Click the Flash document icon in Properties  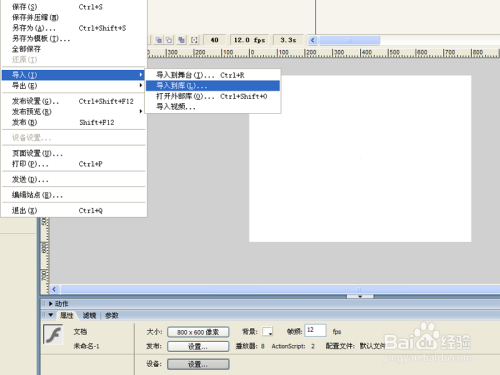click(53, 334)
